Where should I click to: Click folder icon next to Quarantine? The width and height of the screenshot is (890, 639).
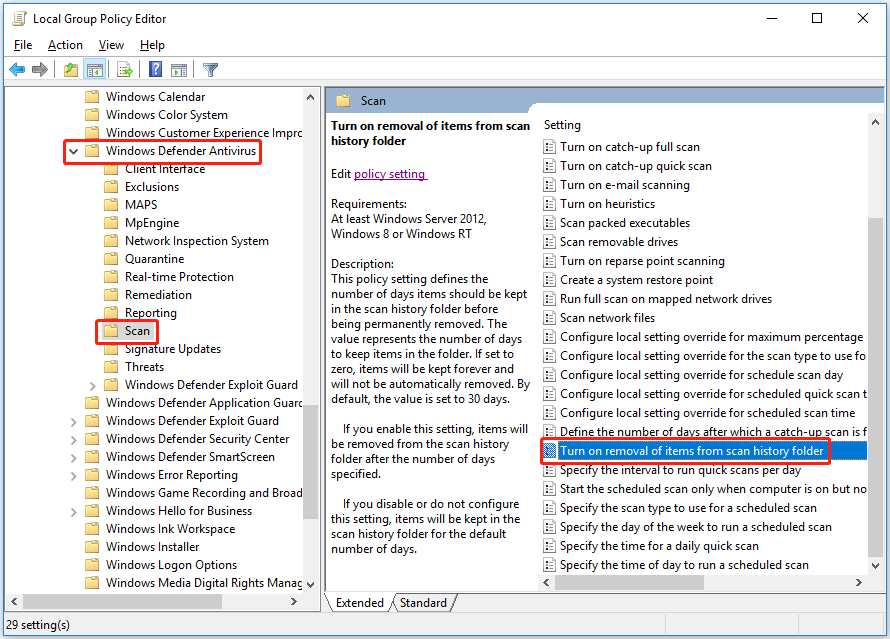tap(111, 259)
